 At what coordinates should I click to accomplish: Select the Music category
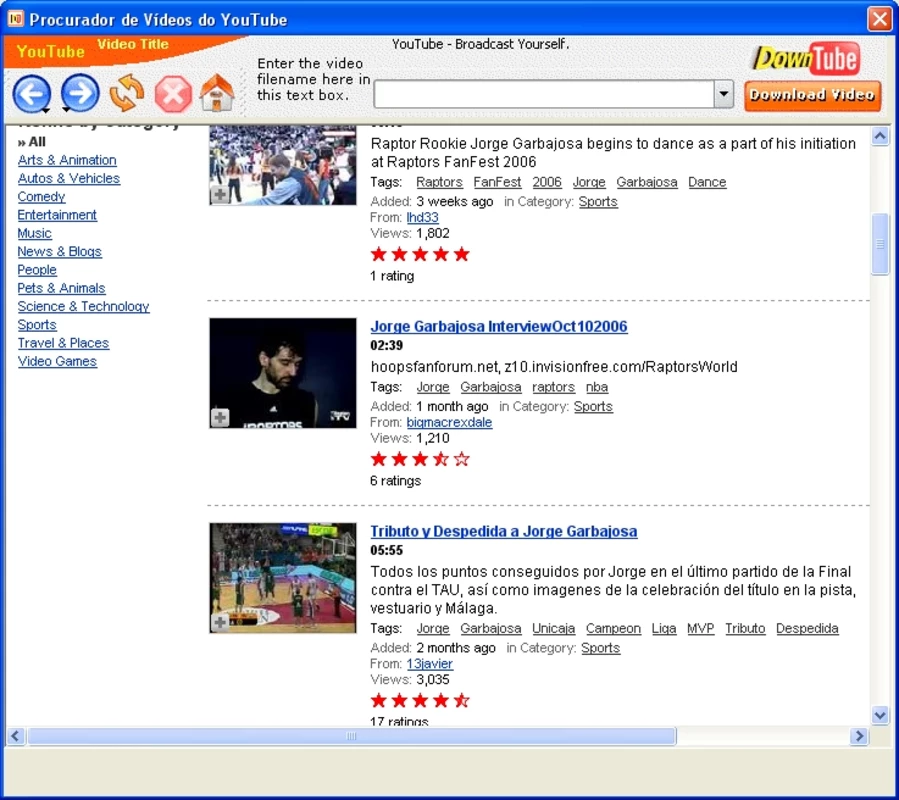[34, 233]
